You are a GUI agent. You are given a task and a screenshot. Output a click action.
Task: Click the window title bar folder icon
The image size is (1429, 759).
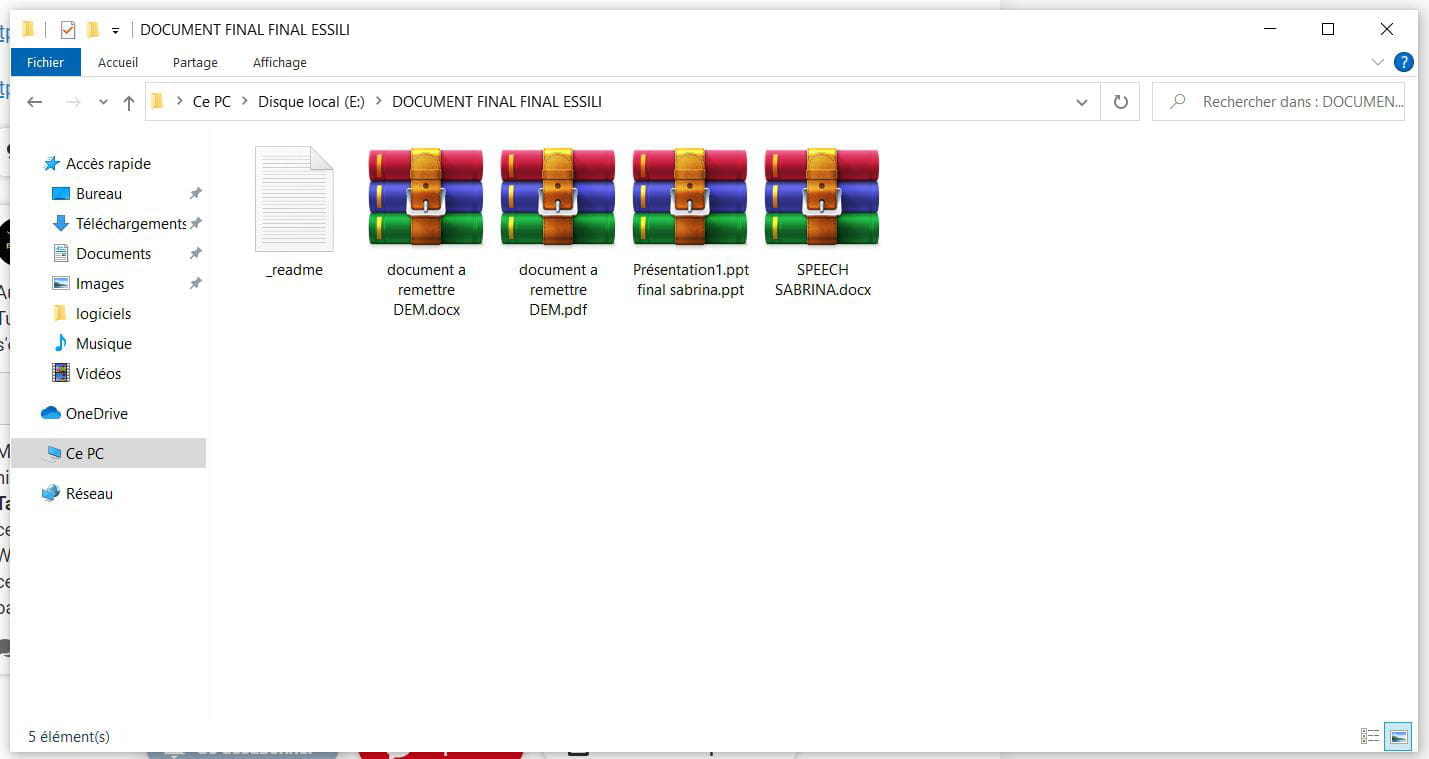(28, 30)
